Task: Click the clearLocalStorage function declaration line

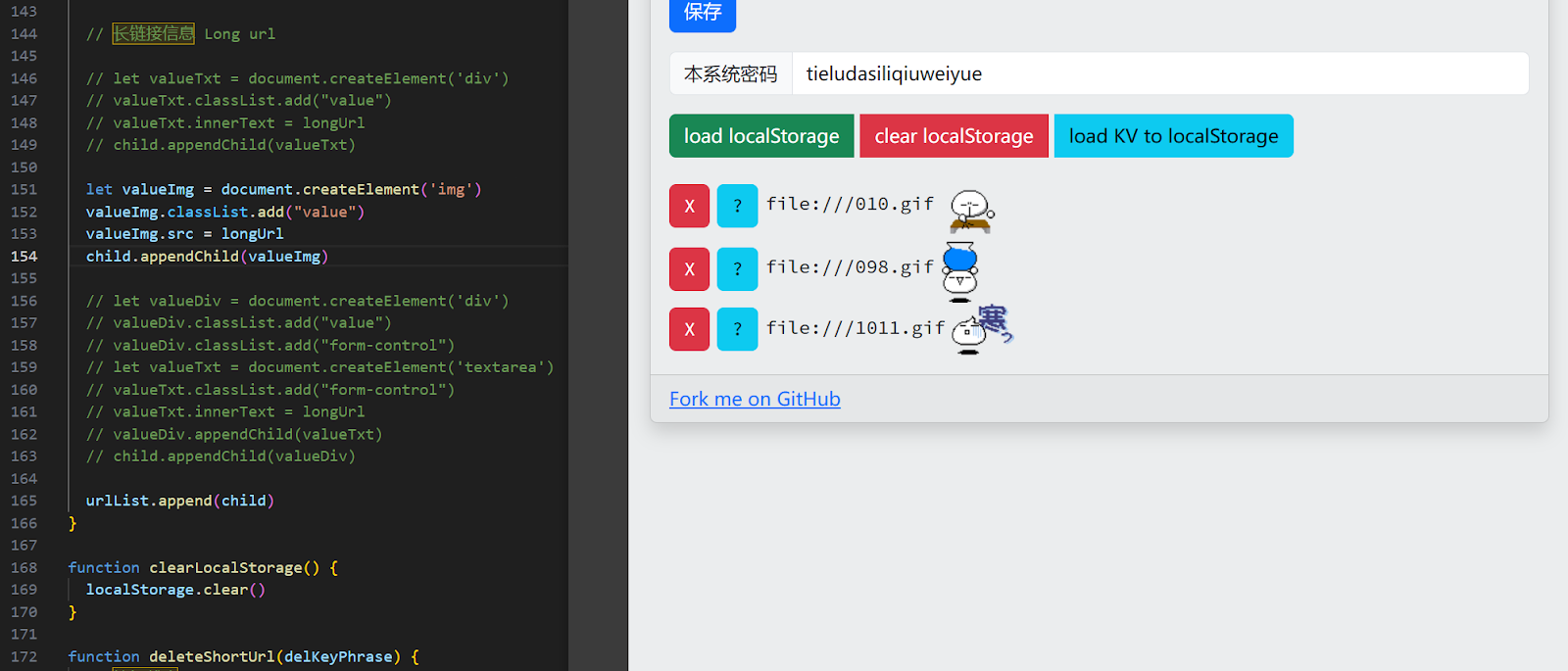Action: [203, 568]
